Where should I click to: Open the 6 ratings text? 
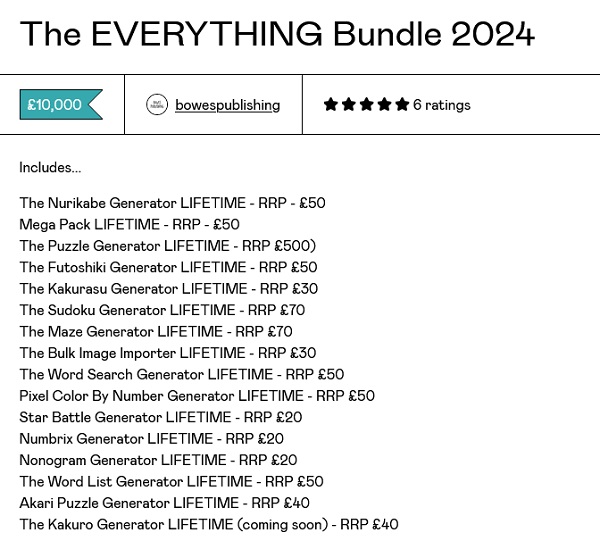pos(441,105)
